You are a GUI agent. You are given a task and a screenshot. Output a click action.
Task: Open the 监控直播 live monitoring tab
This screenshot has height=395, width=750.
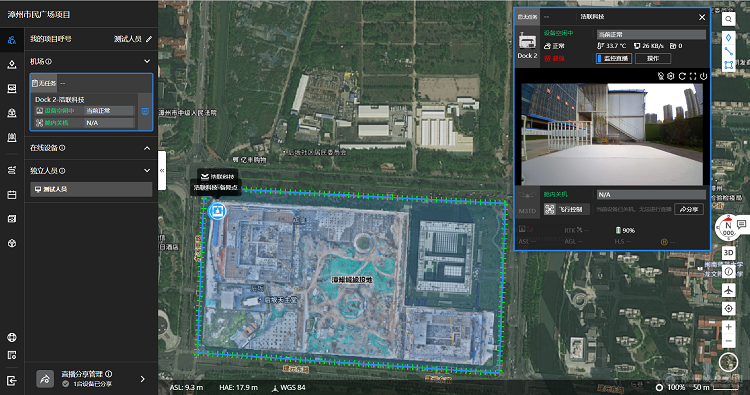(x=614, y=58)
